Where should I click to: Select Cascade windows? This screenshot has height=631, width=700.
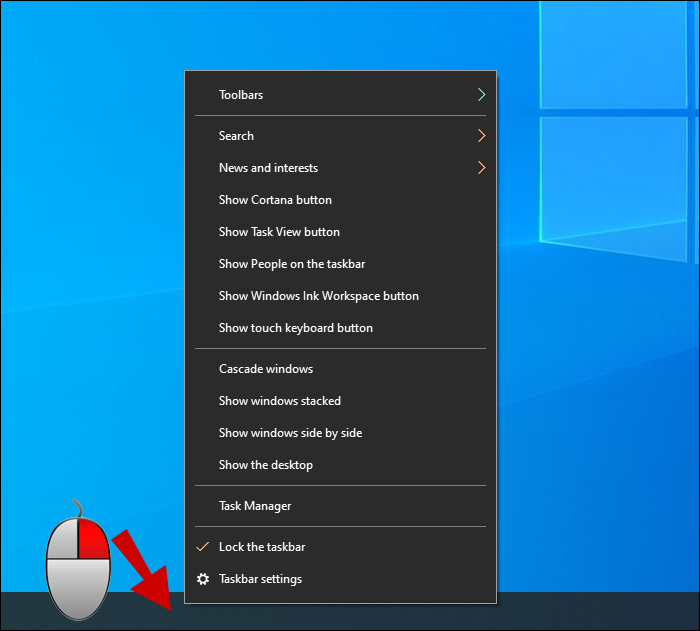266,369
